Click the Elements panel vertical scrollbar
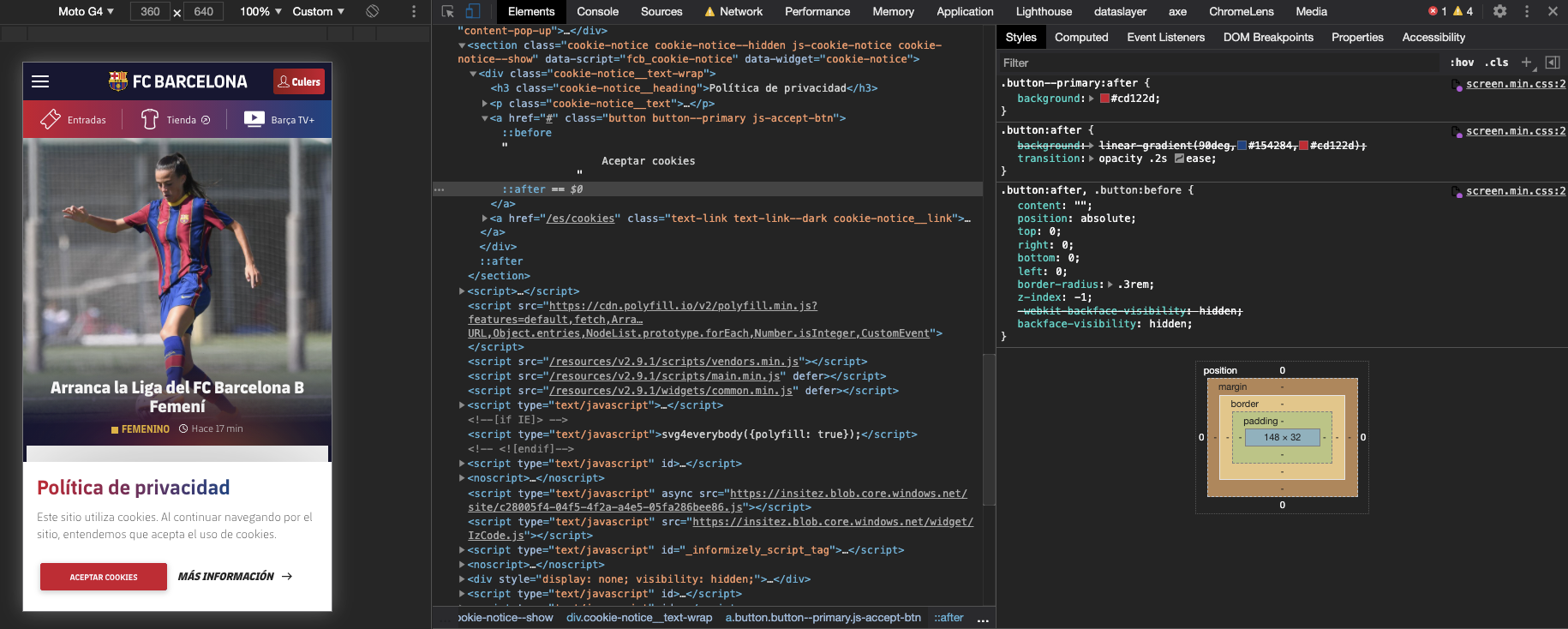The width and height of the screenshot is (1568, 629). coord(989,428)
